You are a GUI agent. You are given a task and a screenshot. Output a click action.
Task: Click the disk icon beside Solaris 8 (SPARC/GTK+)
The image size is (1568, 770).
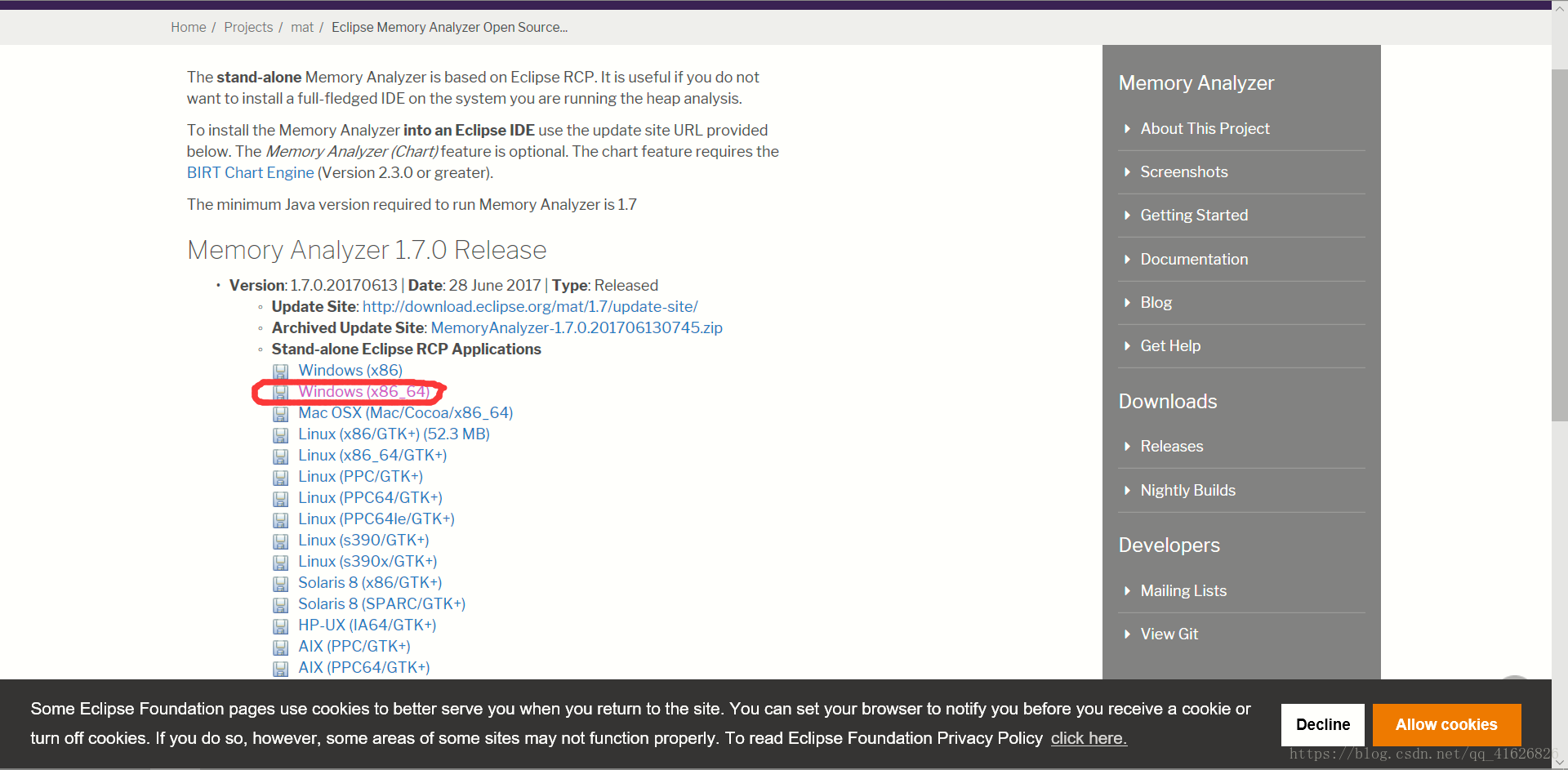pyautogui.click(x=280, y=605)
